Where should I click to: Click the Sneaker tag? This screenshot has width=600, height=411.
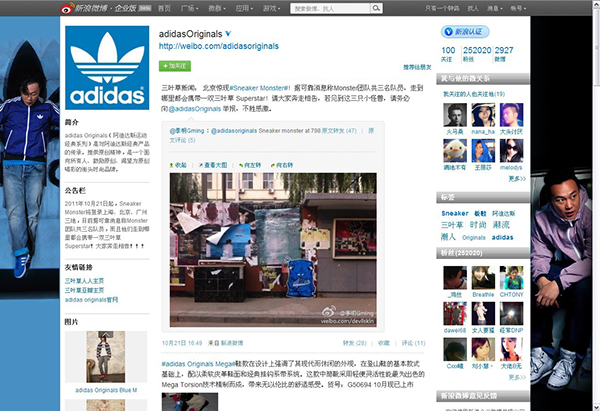tap(455, 214)
